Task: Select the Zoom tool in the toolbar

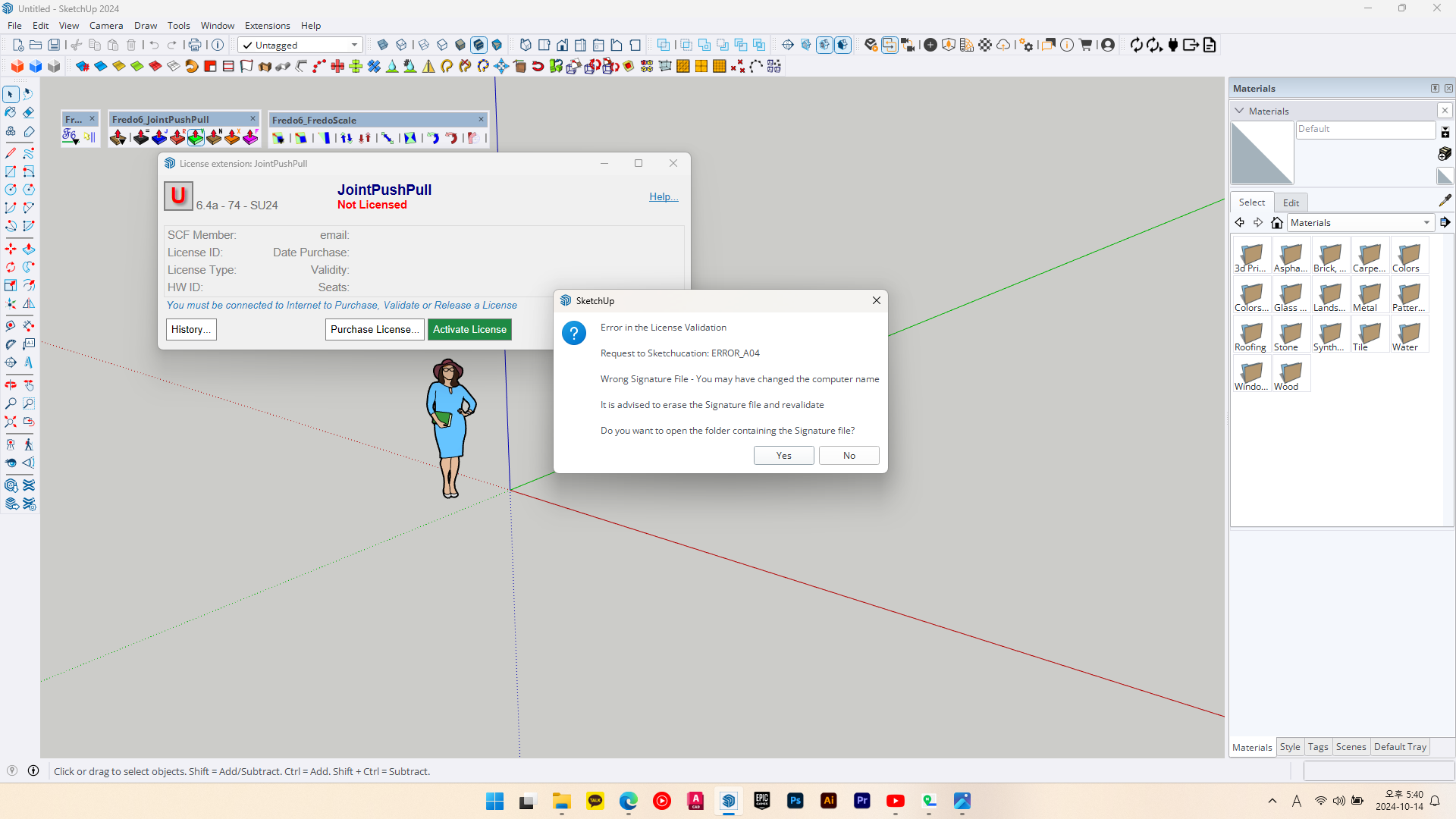Action: coord(11,403)
